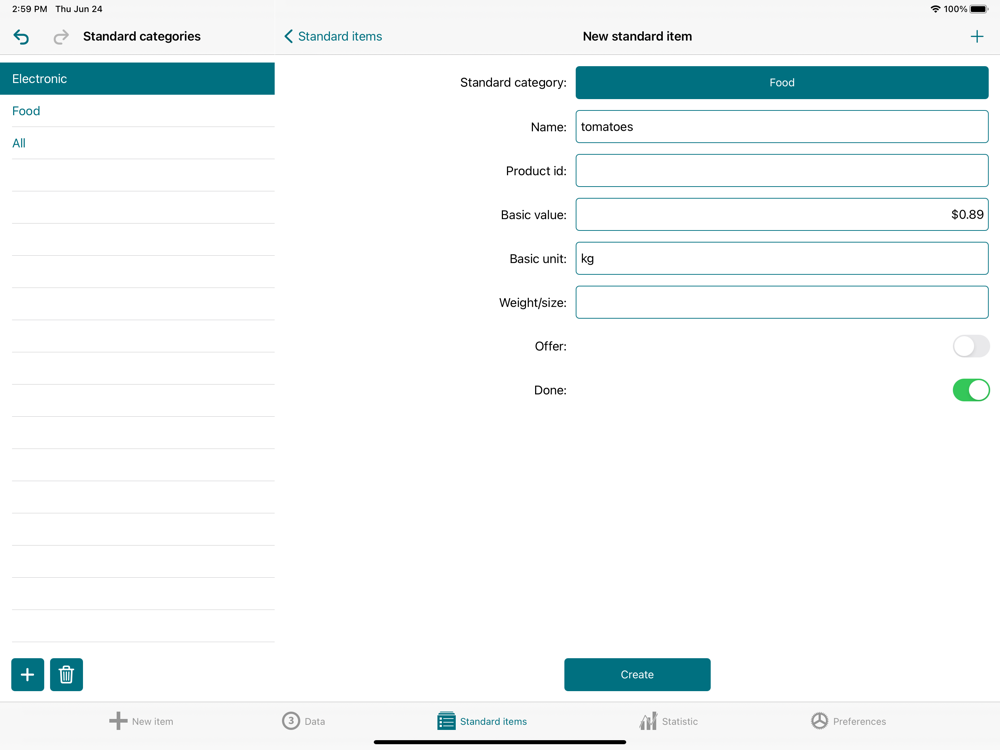Select the Standard items tab label
This screenshot has height=750, width=1000.
coord(494,721)
